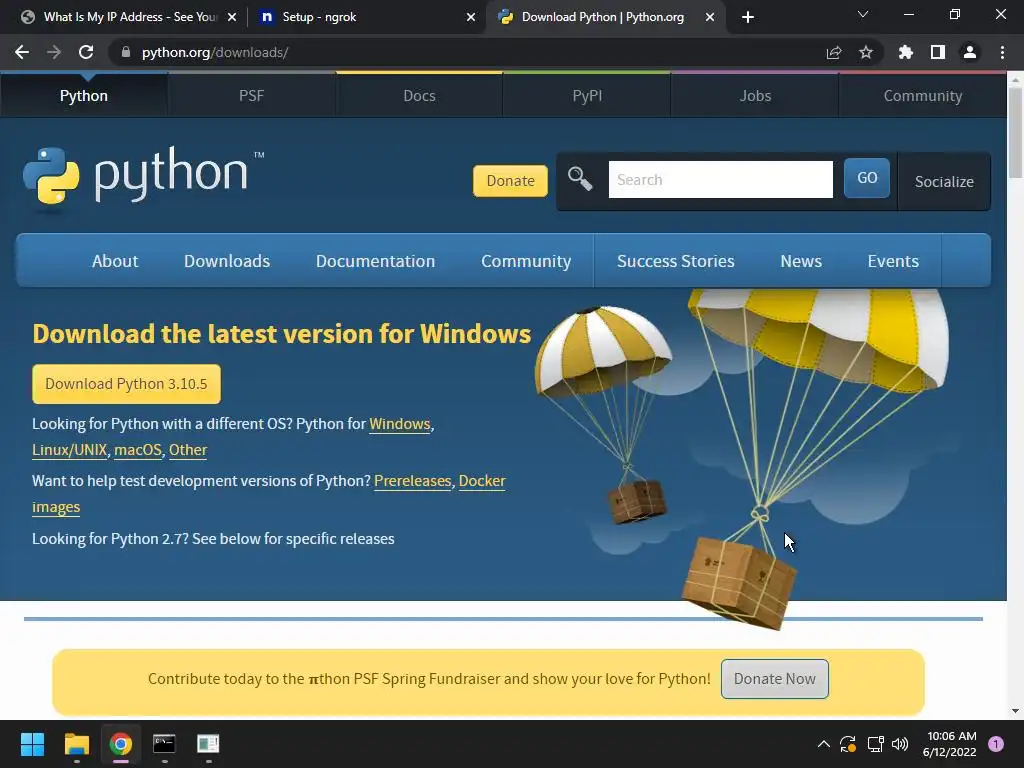Close the Setup - ngrok tab
Screen dimensions: 1024x768
[471, 17]
